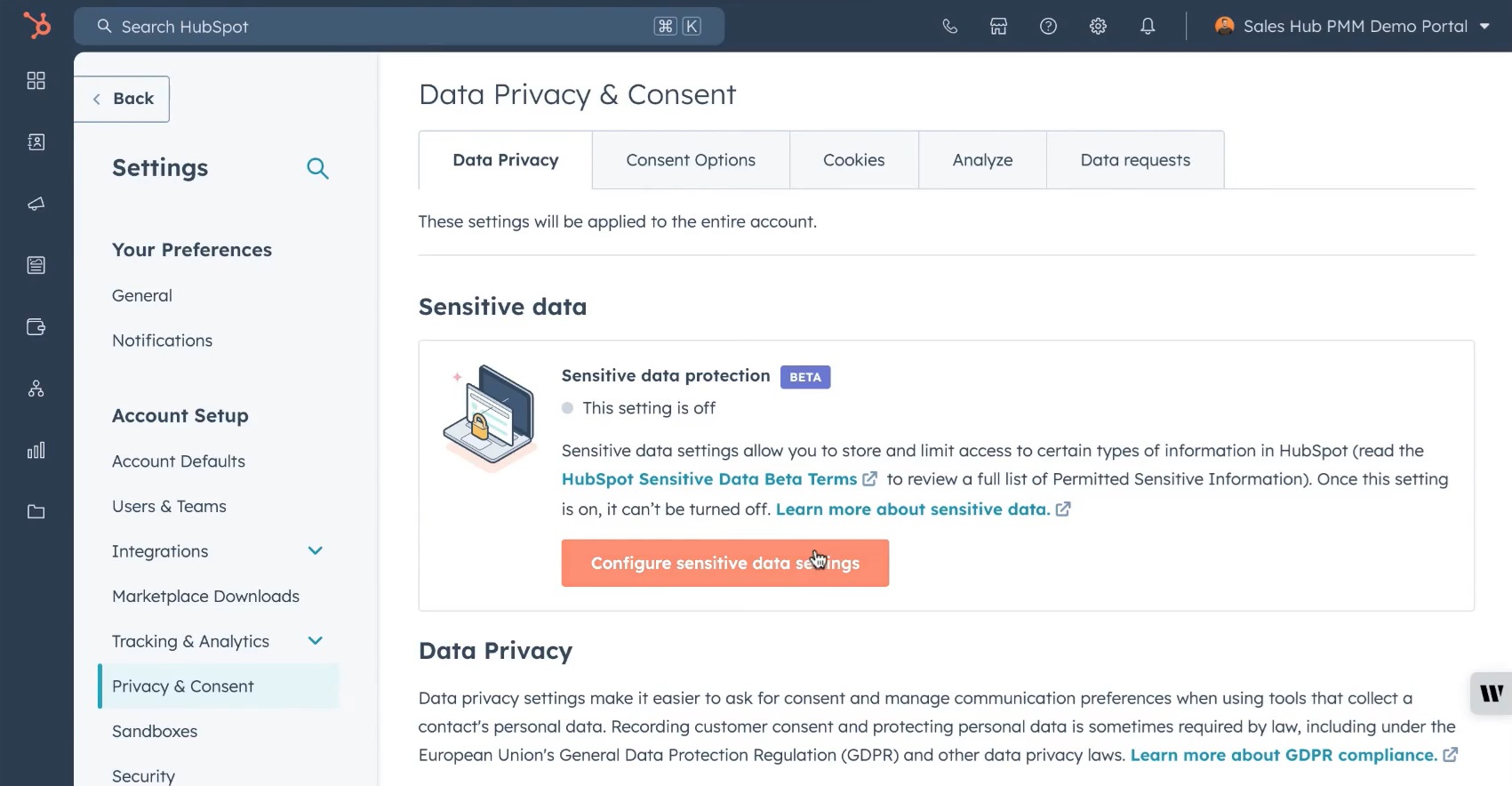Click Configure sensitive data settings button
This screenshot has width=1512, height=786.
(x=725, y=563)
